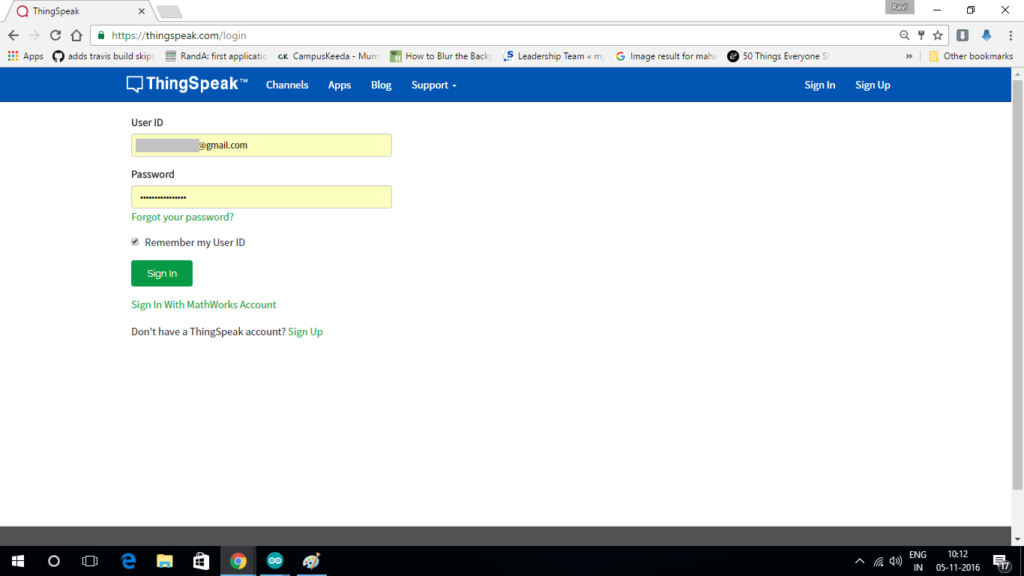Open File Explorer from taskbar

click(165, 561)
